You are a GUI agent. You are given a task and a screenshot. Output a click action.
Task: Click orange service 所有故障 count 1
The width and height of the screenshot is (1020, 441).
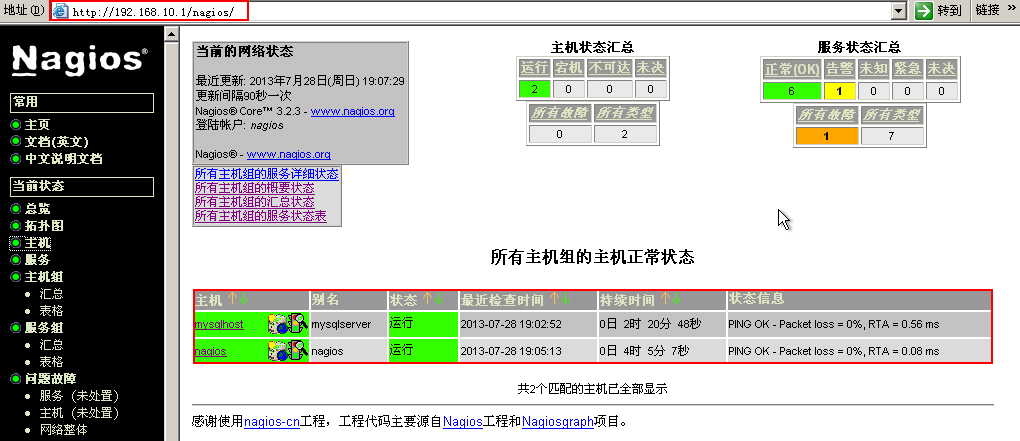[827, 136]
